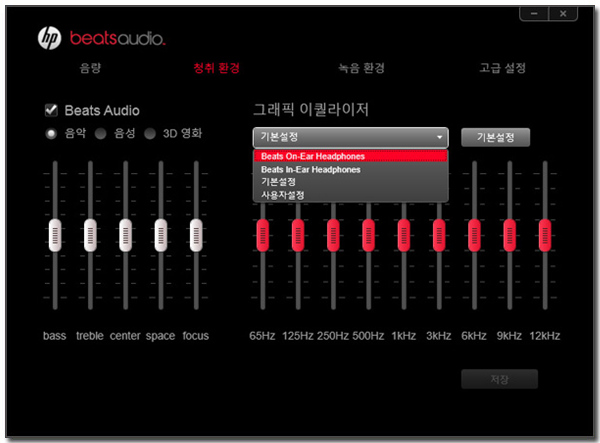Screen dimensions: 600x443
Task: Click the 65Hz label
Action: click(x=262, y=336)
